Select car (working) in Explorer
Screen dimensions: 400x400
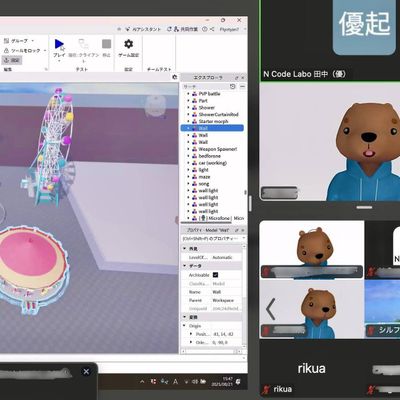pyautogui.click(x=212, y=163)
